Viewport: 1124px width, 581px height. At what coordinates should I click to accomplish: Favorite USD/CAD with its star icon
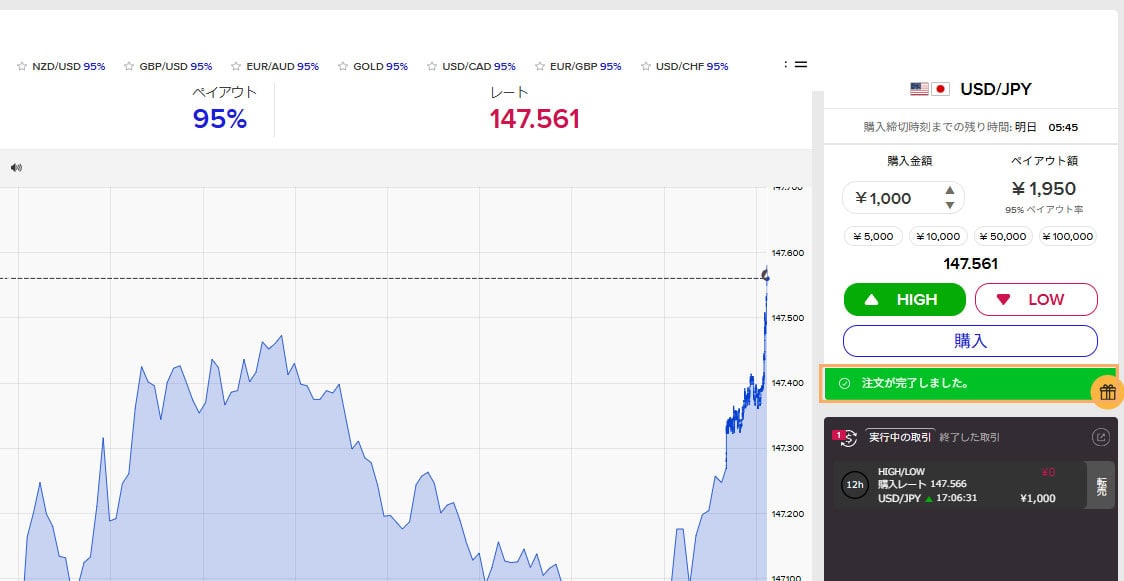click(432, 67)
